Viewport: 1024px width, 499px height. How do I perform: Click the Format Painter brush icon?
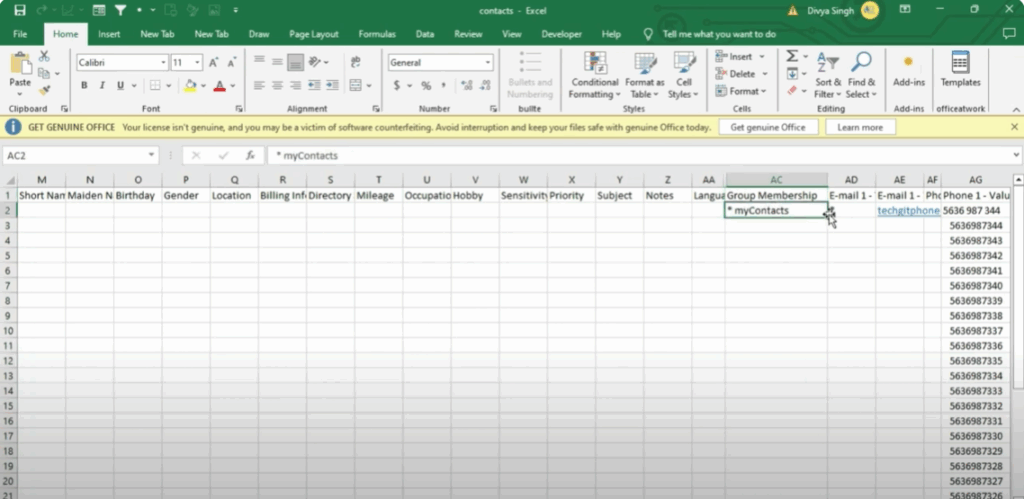tap(43, 89)
